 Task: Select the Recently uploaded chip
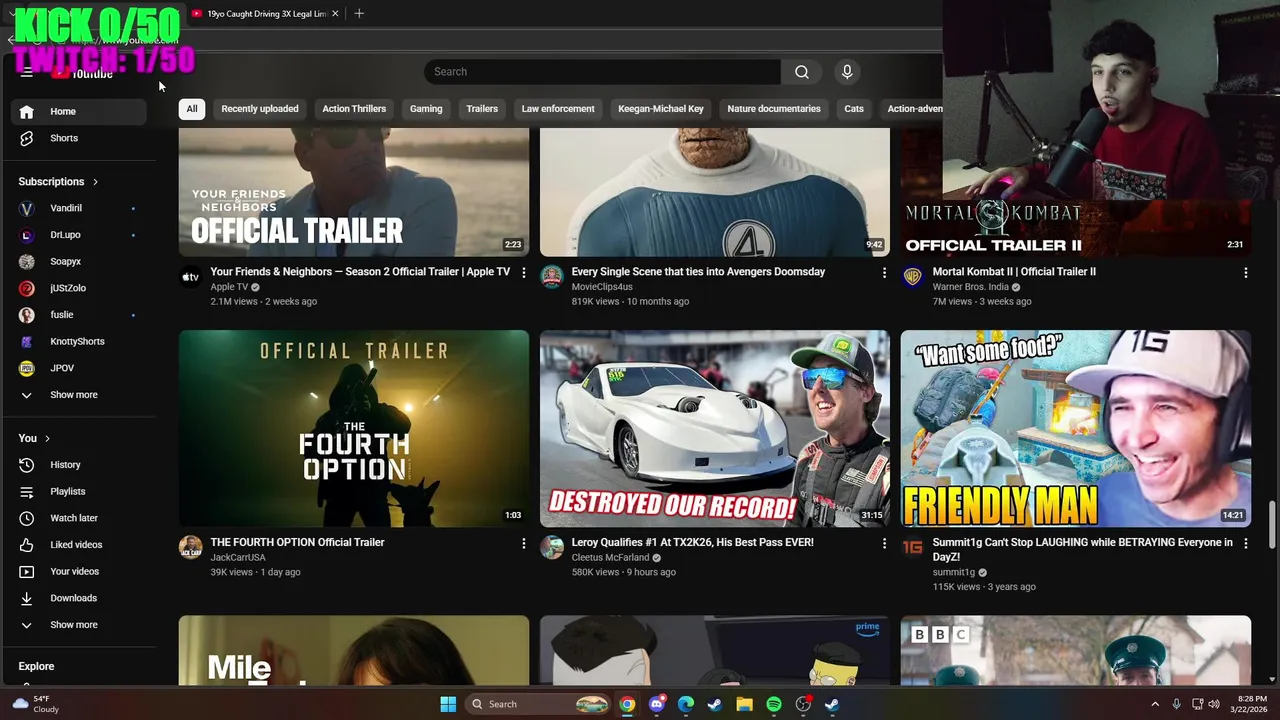(x=260, y=109)
